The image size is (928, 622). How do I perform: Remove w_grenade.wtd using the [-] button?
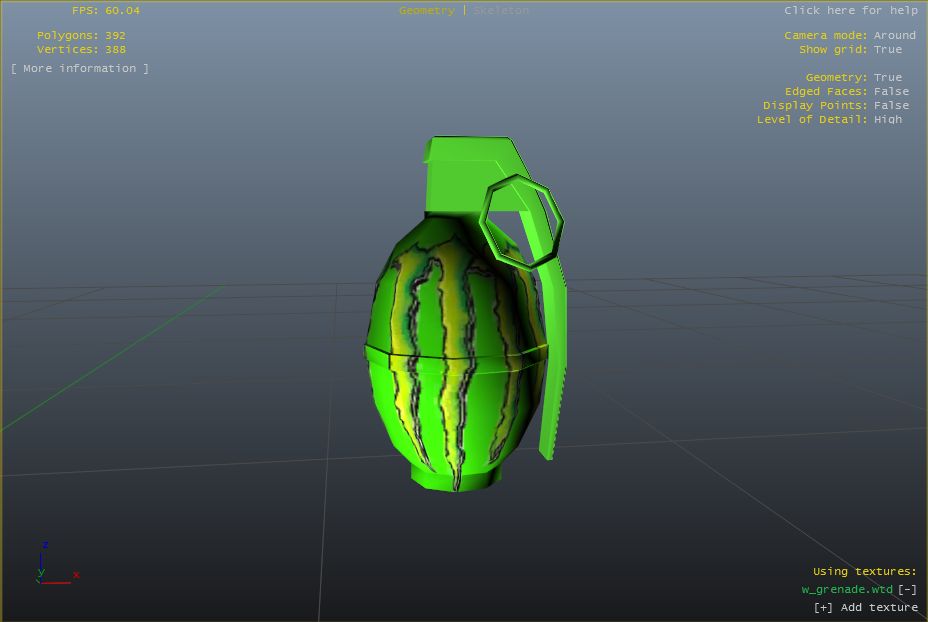point(907,589)
